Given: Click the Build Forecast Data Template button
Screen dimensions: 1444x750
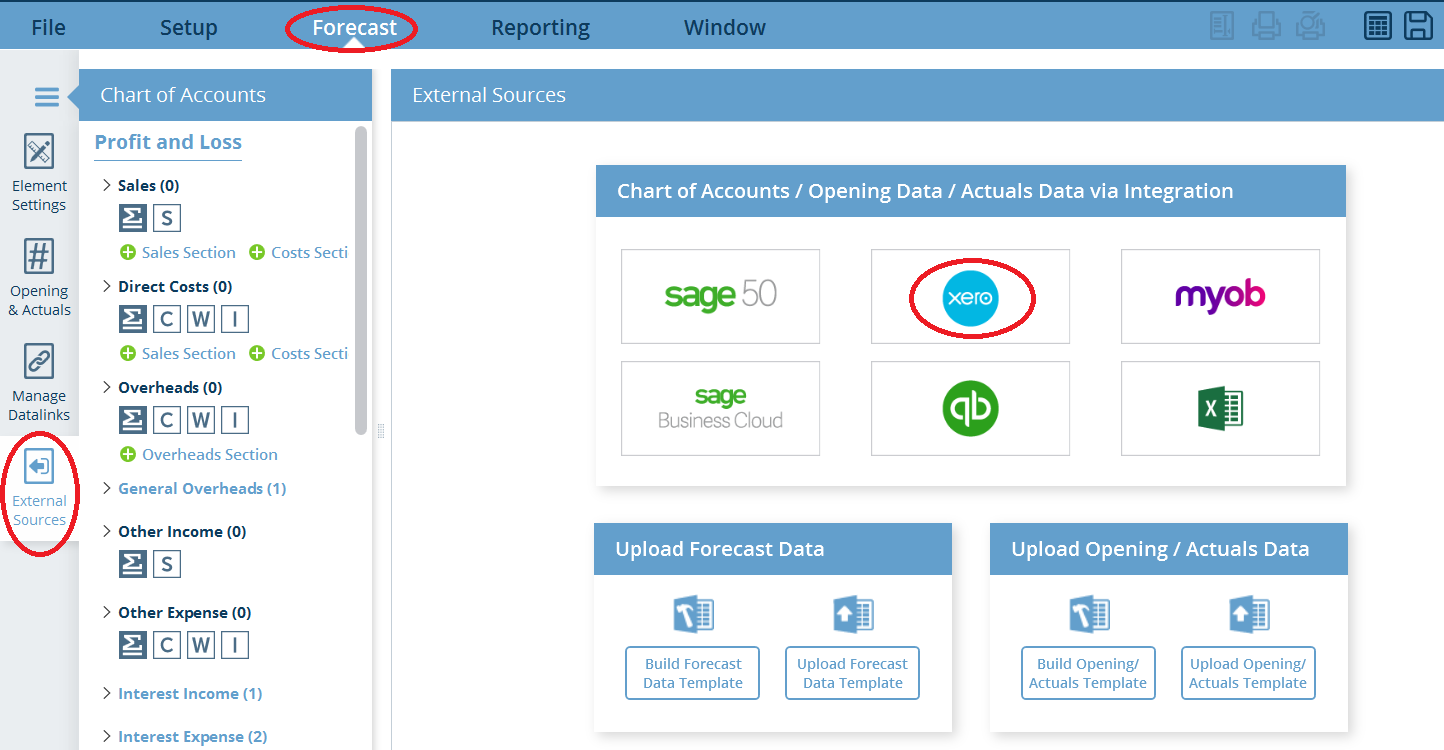Looking at the screenshot, I should click(x=693, y=673).
